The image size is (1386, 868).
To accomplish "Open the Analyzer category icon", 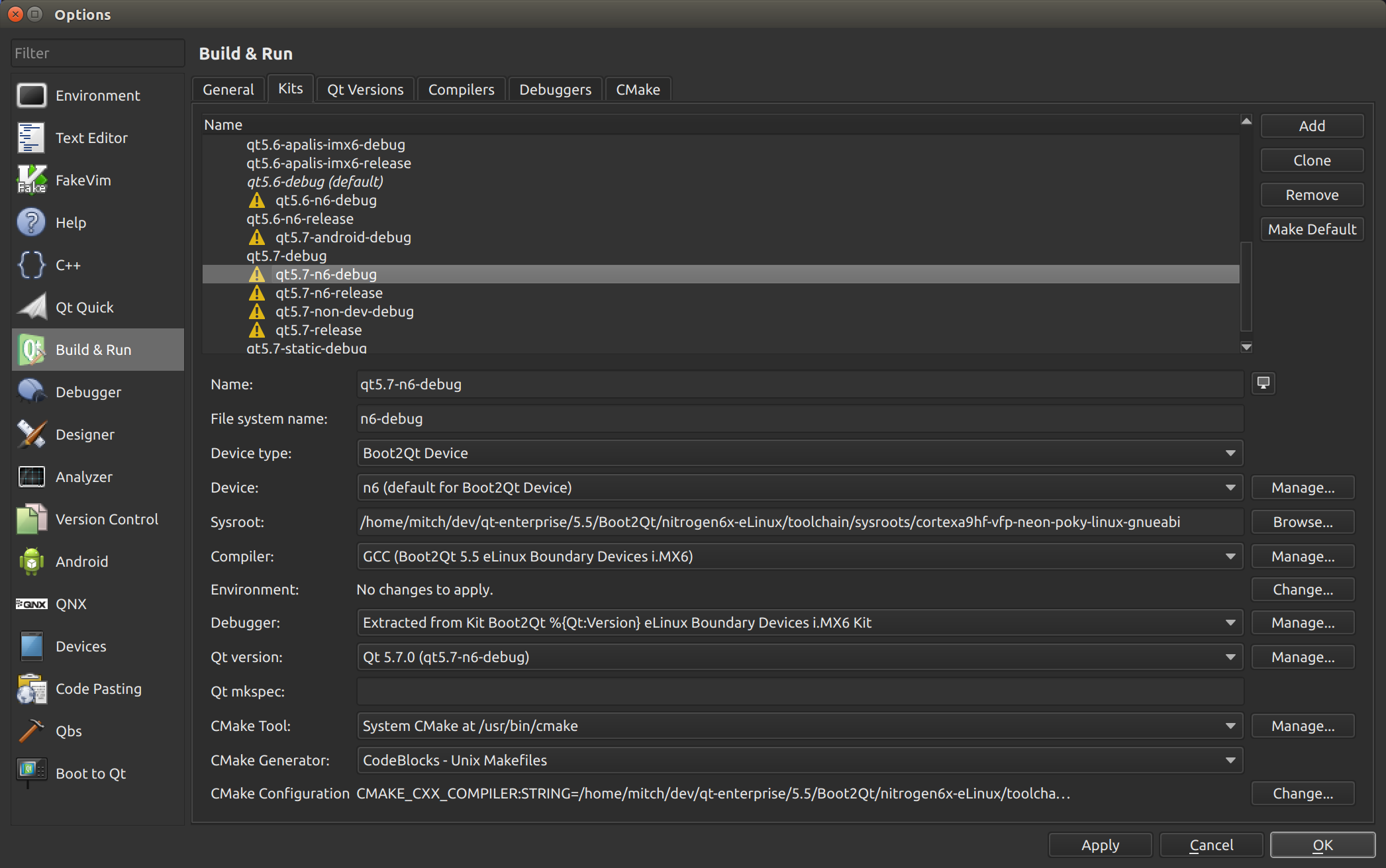I will (x=31, y=477).
